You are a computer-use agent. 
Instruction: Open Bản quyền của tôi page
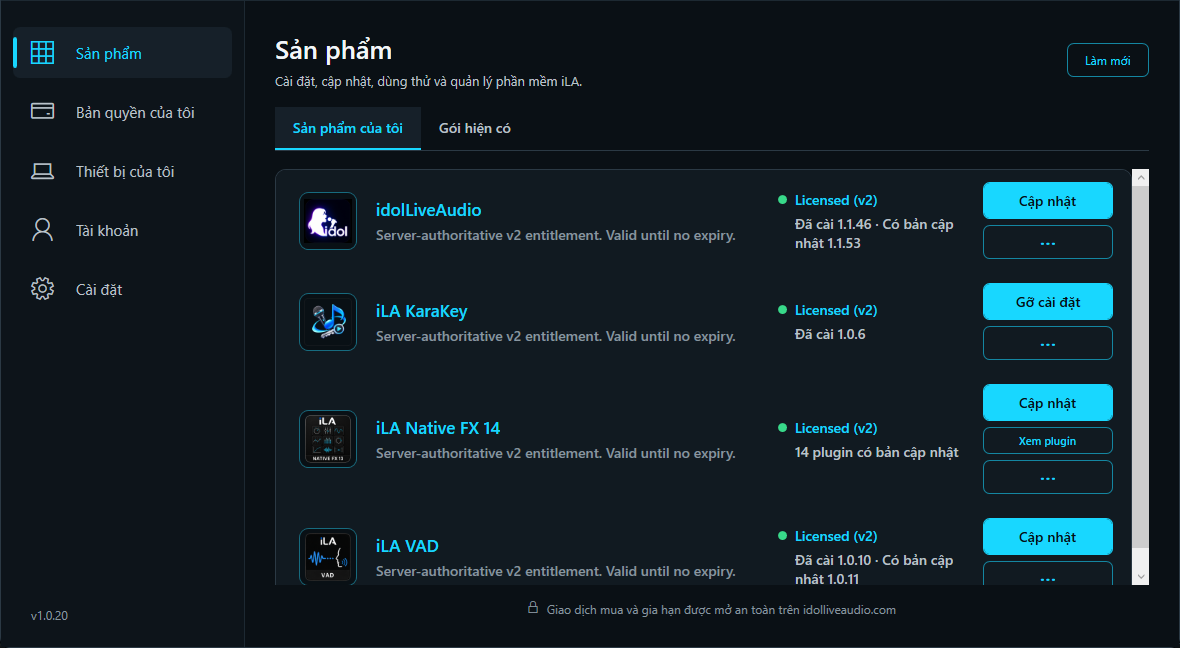(x=123, y=112)
